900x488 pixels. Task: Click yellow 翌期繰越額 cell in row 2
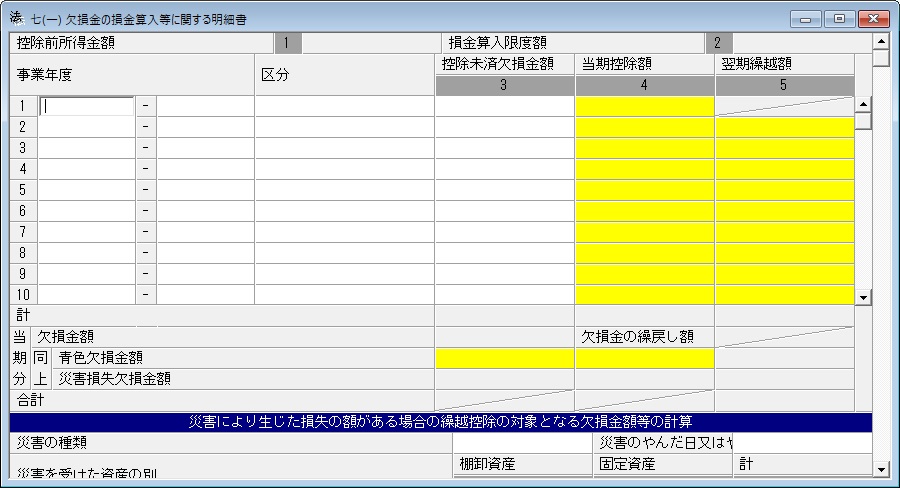785,127
